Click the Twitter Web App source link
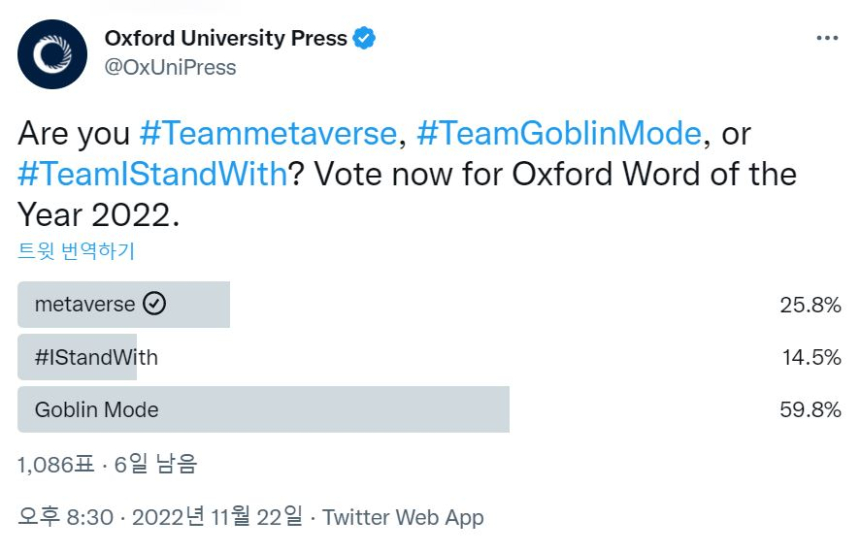Screen dimensions: 860x552 [x=403, y=517]
